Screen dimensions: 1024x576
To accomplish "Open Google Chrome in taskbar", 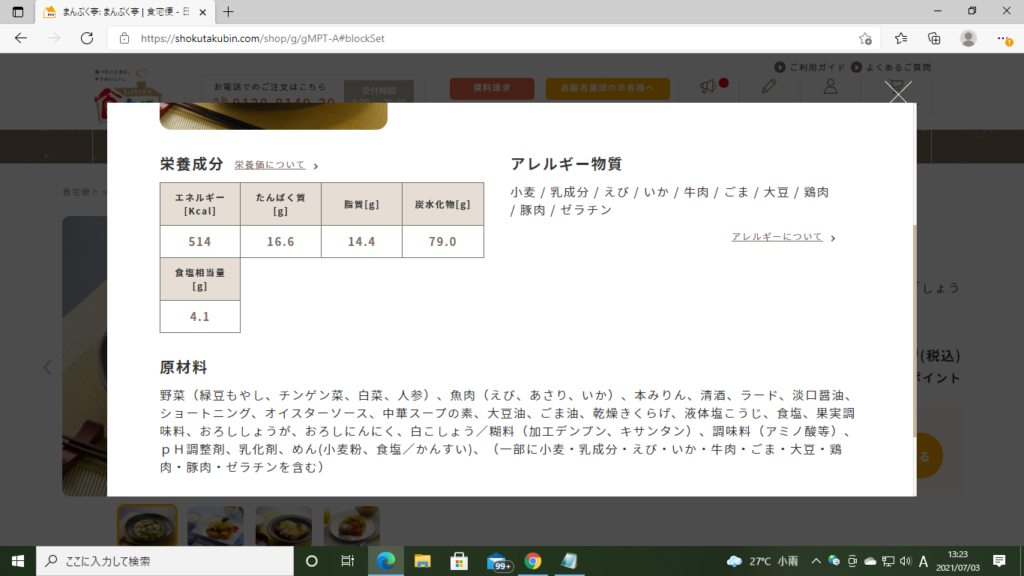I will pos(533,561).
